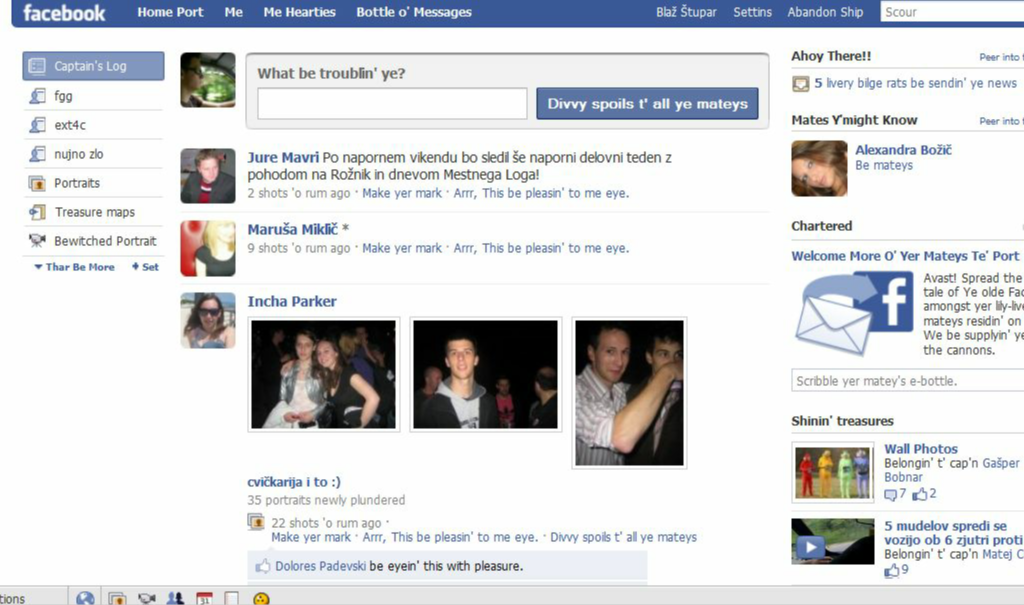Open Incha Parker's profile name
The height and width of the screenshot is (605, 1024).
[292, 301]
